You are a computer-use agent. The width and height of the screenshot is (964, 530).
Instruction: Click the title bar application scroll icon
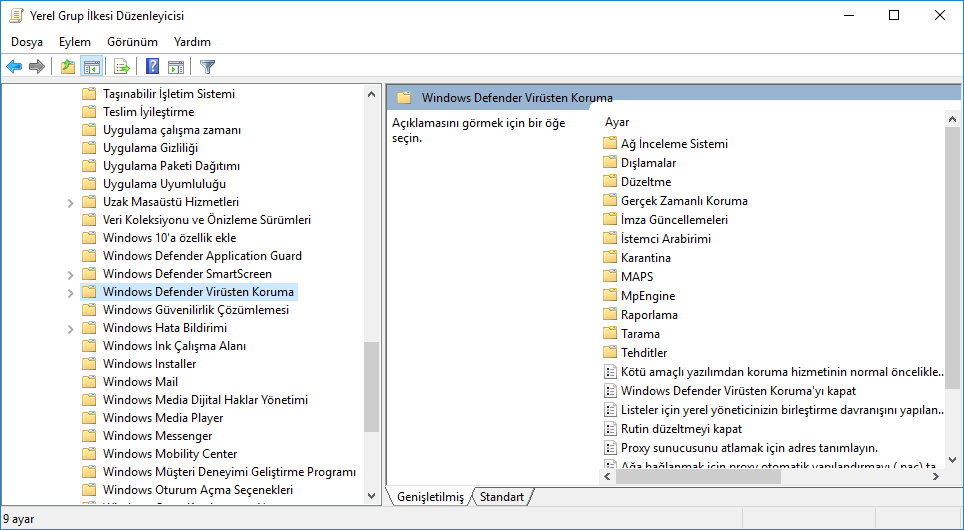pyautogui.click(x=16, y=15)
